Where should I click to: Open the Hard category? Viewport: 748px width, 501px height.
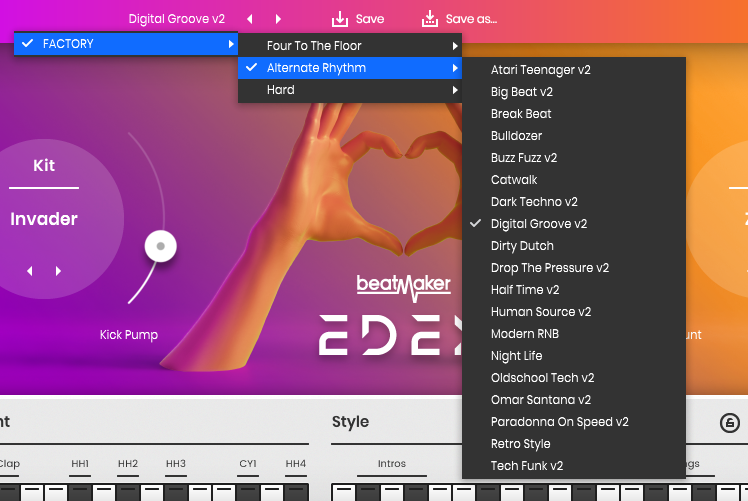point(350,90)
